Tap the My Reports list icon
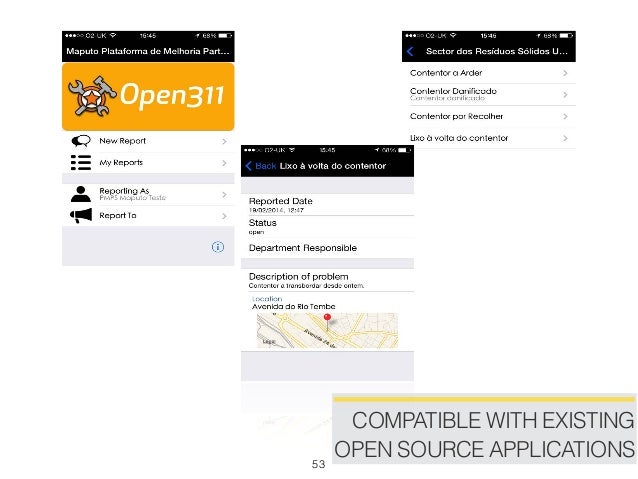The width and height of the screenshot is (638, 479). 81,162
